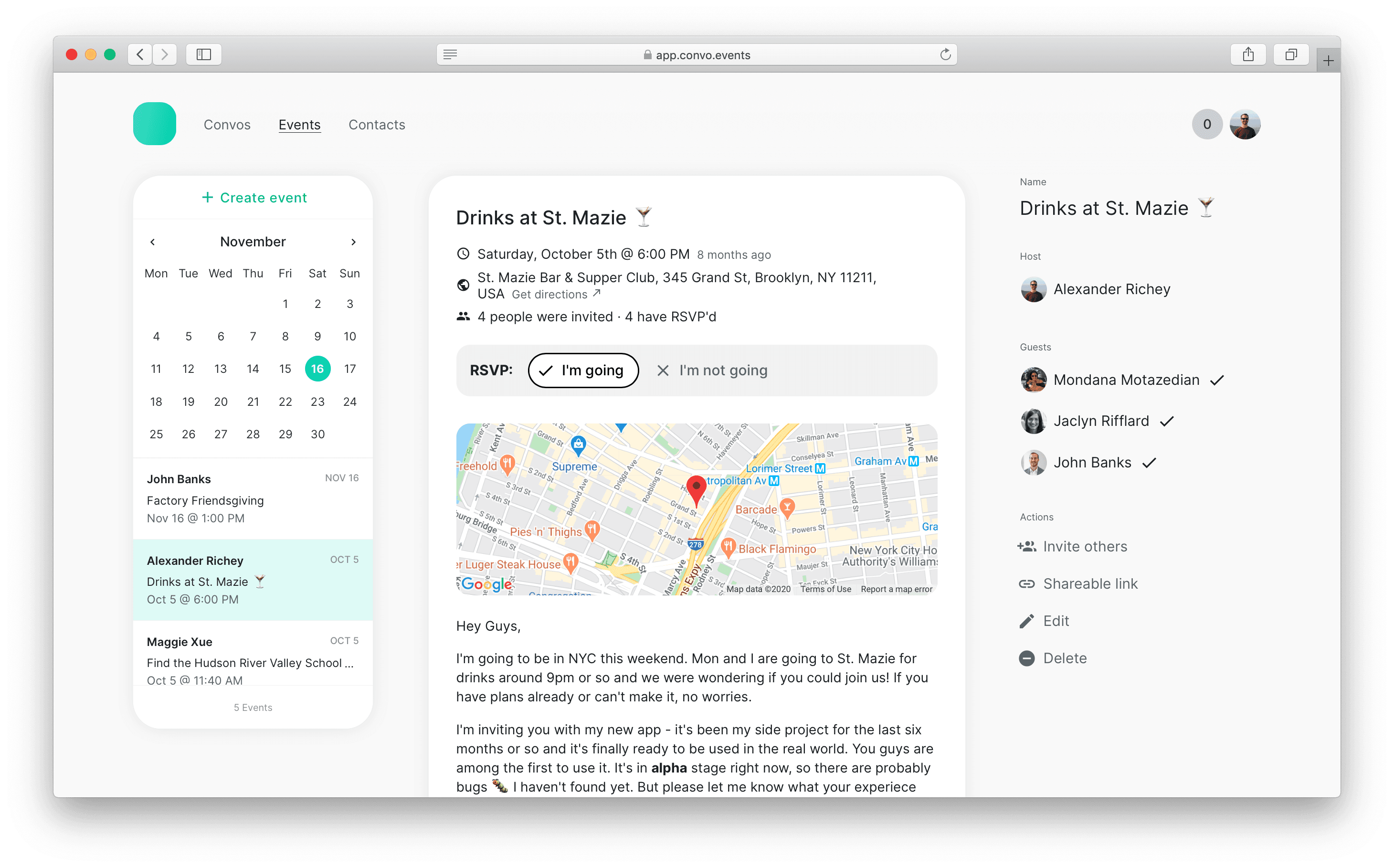This screenshot has height=868, width=1394.
Task: Click the people icon beside invited count
Action: click(x=463, y=317)
